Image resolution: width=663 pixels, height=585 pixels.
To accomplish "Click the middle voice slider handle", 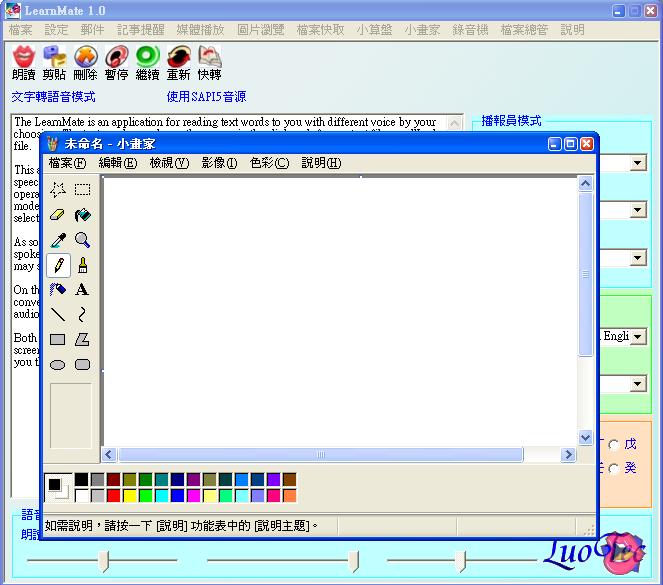I will pos(353,561).
